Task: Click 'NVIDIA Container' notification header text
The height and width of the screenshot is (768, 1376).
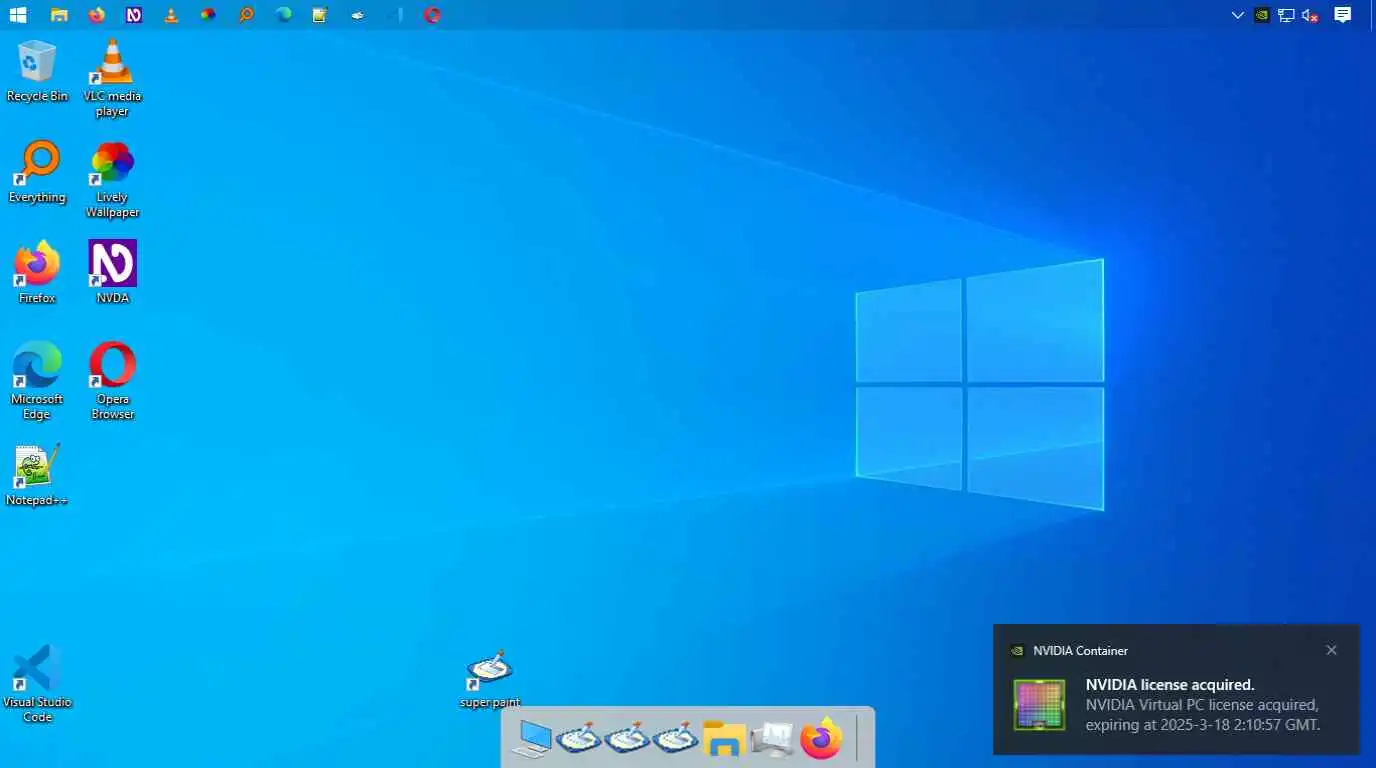Action: pos(1080,651)
